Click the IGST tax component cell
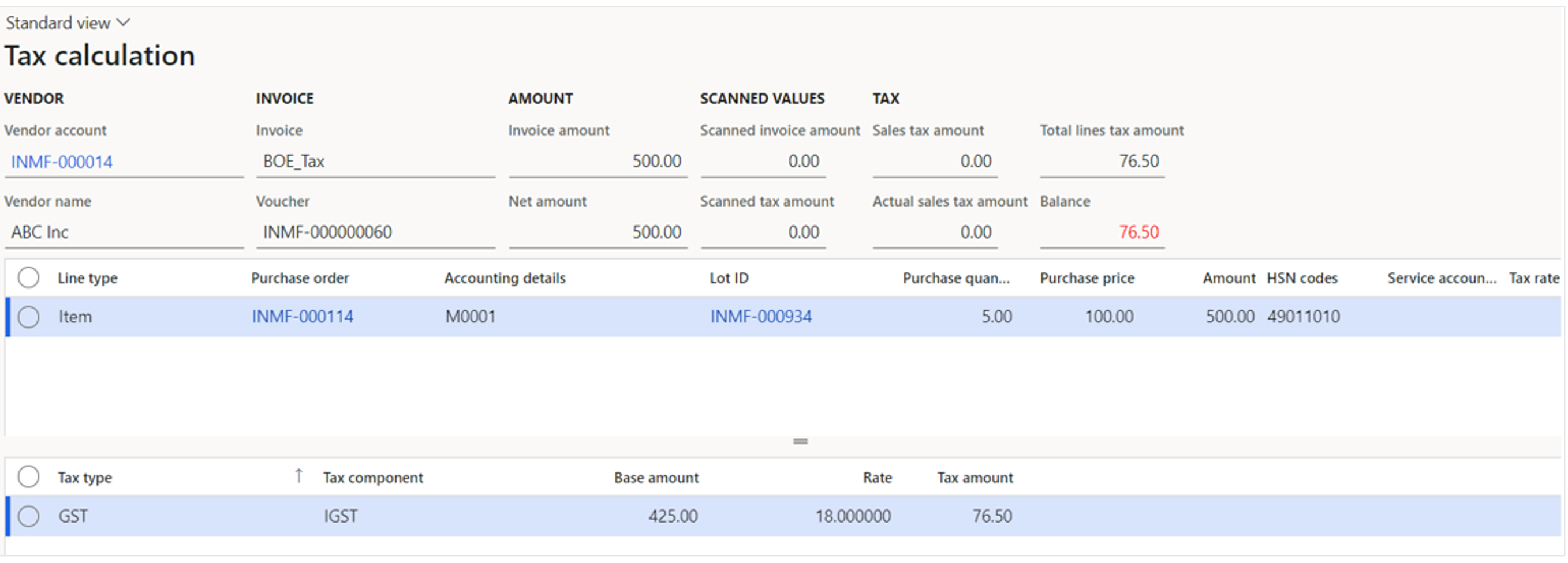The height and width of the screenshot is (563, 1568). 340,516
